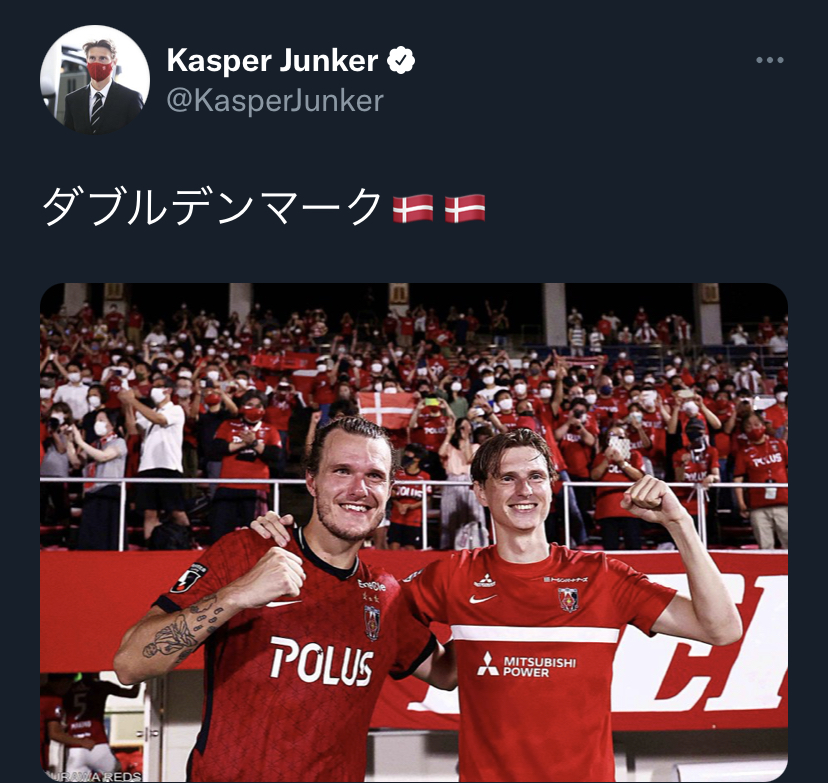This screenshot has width=828, height=783.
Task: Click the second Danish flag emoji
Action: coord(465,208)
